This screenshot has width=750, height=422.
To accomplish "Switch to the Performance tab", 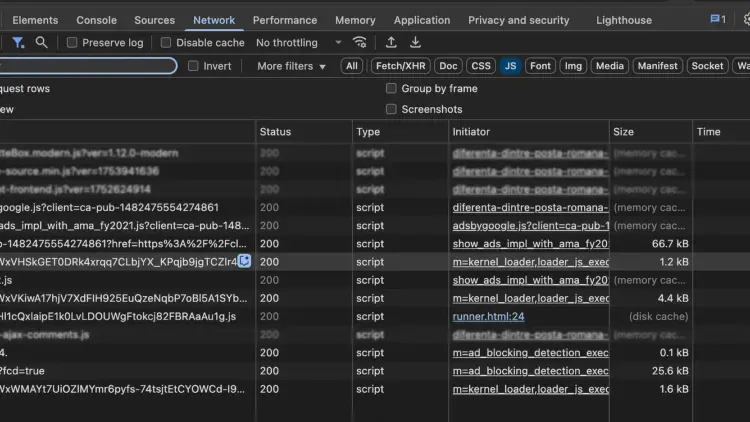I will coord(285,20).
